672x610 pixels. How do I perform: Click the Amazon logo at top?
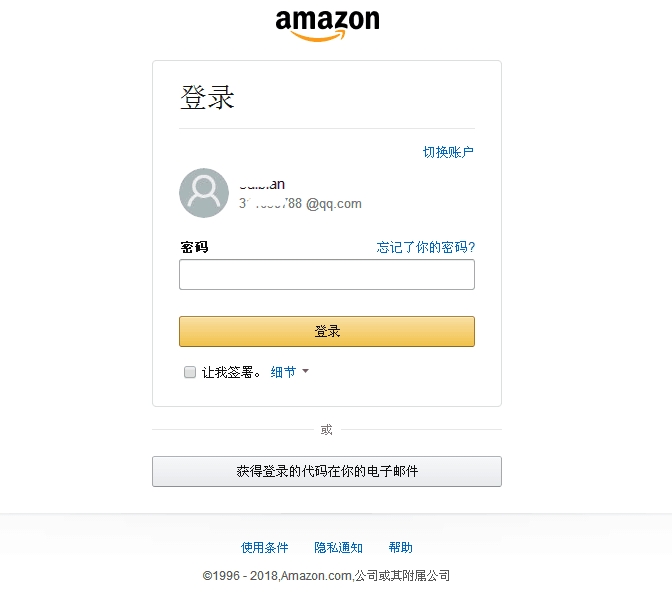(x=327, y=25)
